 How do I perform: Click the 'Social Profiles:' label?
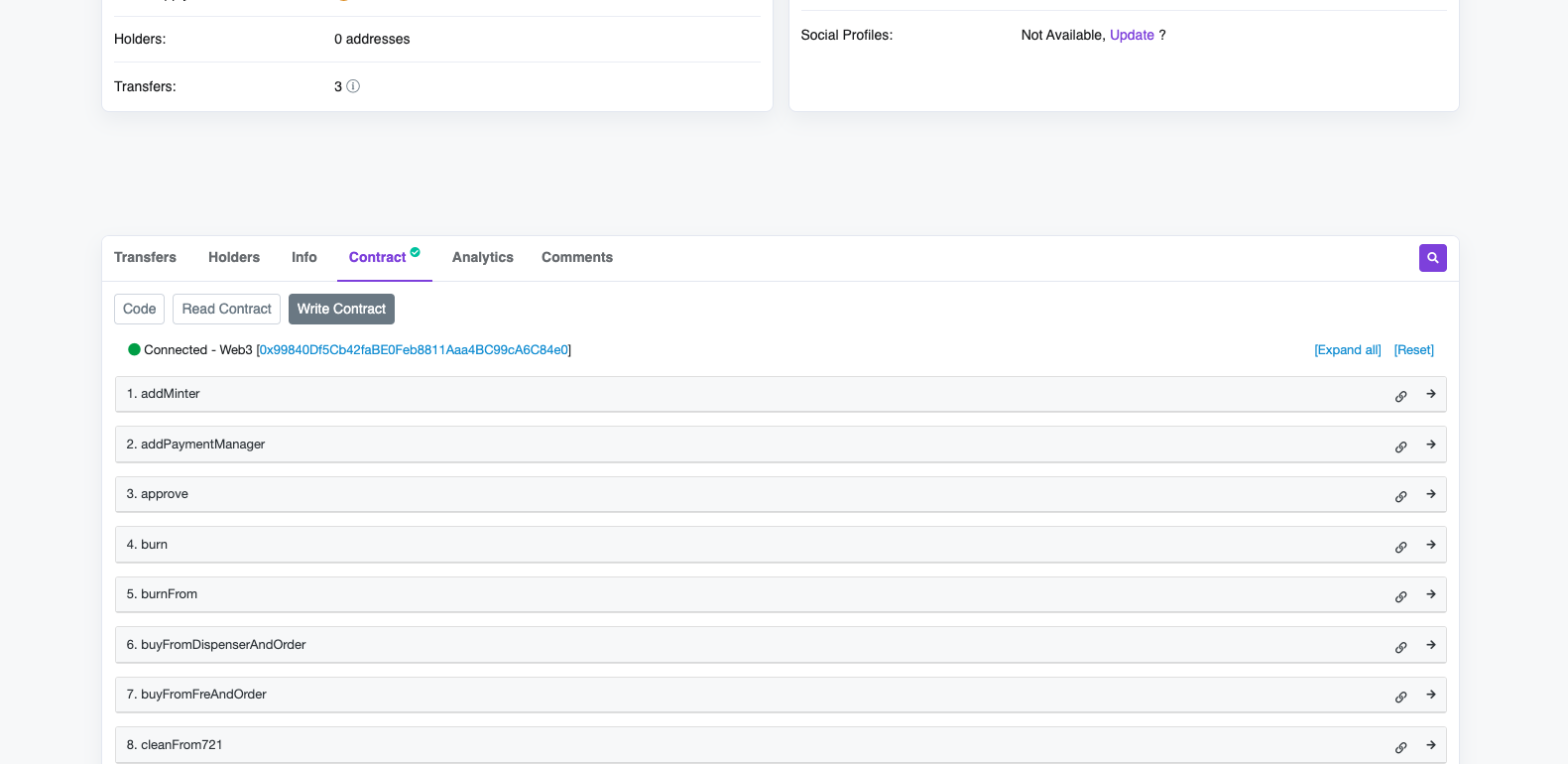pos(847,35)
